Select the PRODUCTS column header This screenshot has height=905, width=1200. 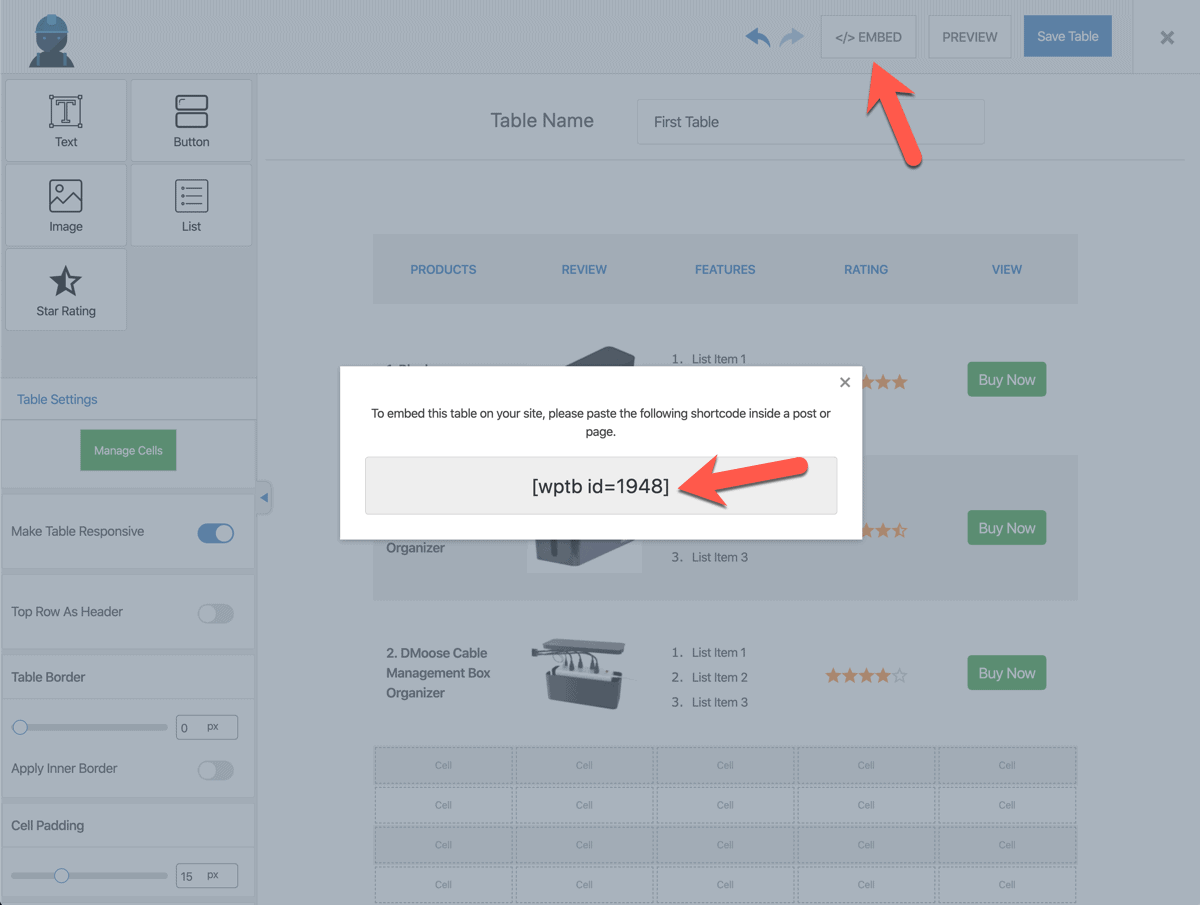[443, 269]
